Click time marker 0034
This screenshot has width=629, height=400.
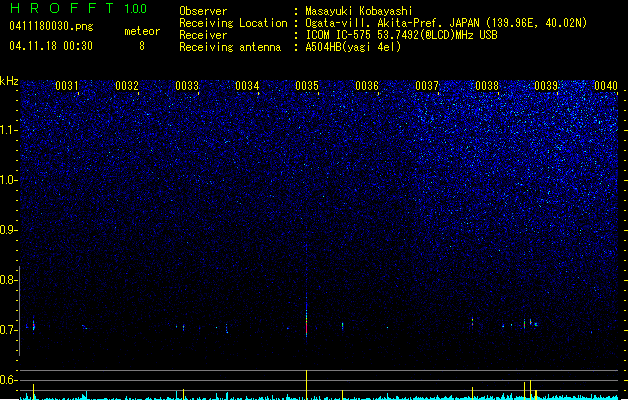247,85
